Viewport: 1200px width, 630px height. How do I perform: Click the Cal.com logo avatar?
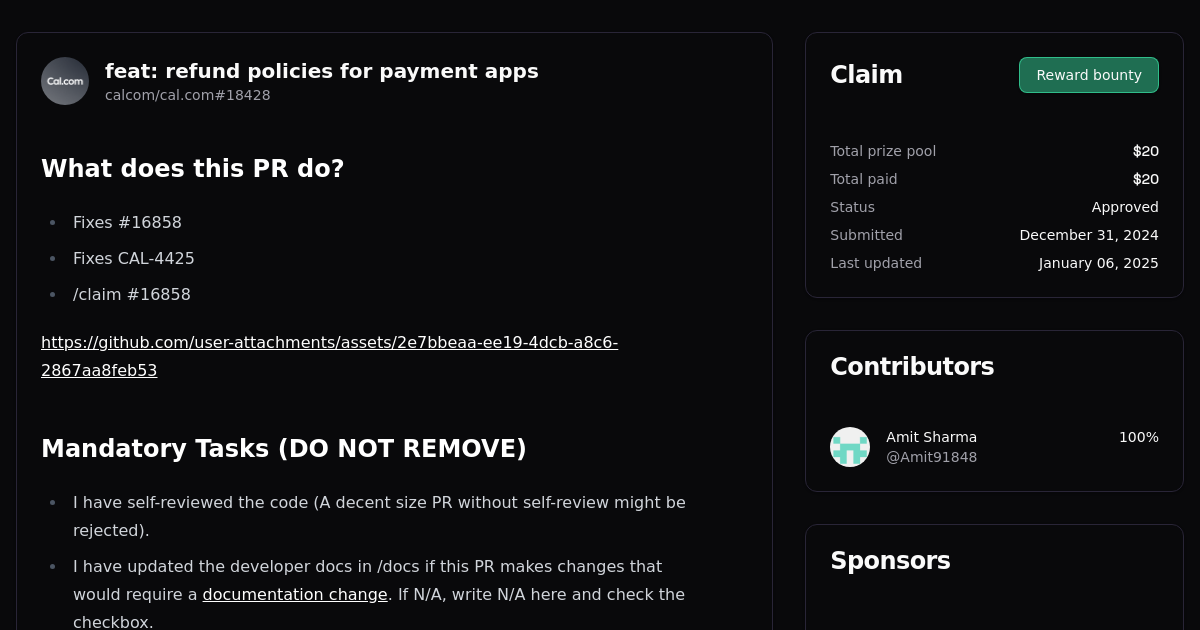click(64, 80)
